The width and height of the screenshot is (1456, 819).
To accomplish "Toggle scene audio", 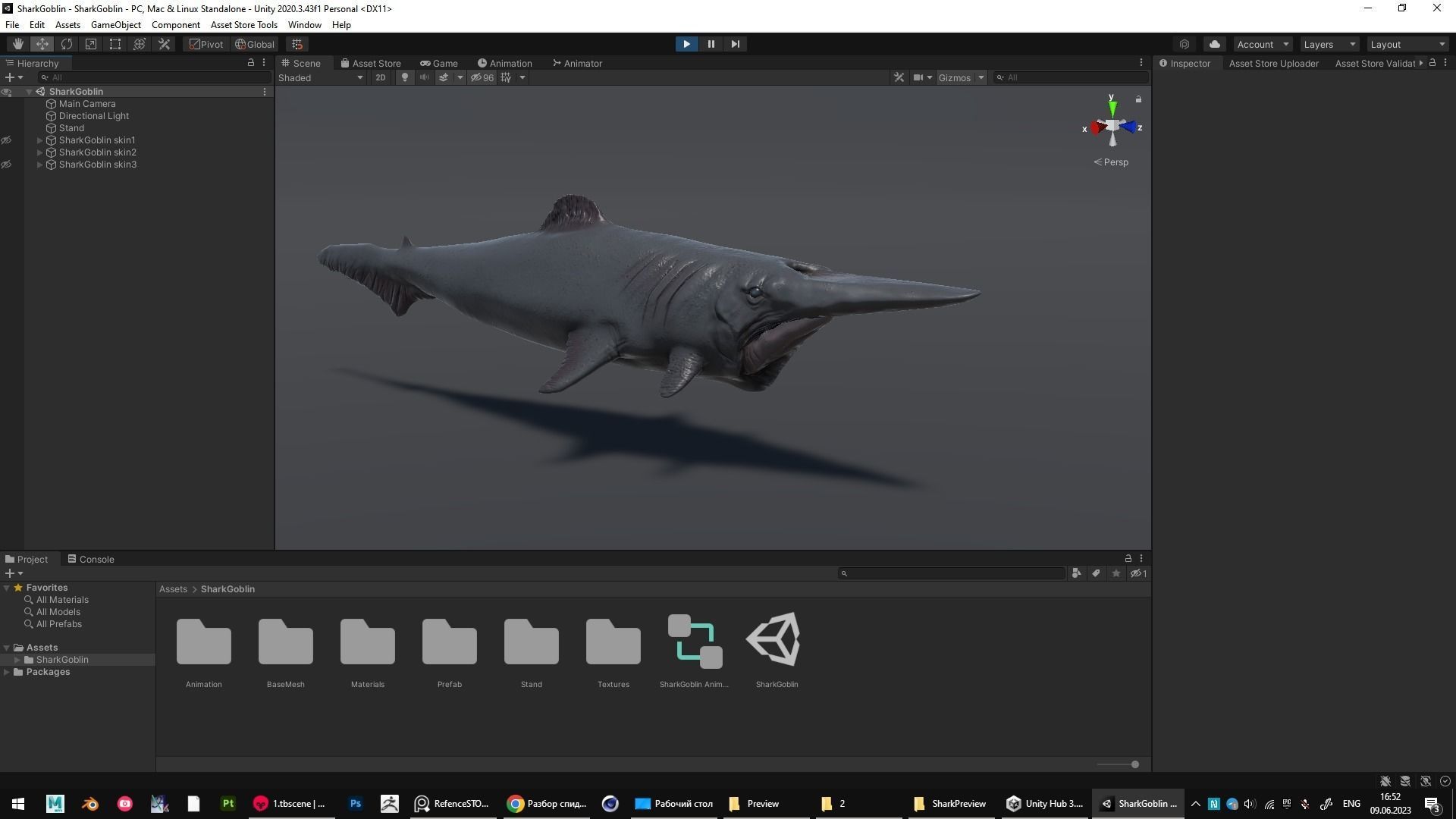I will click(425, 77).
